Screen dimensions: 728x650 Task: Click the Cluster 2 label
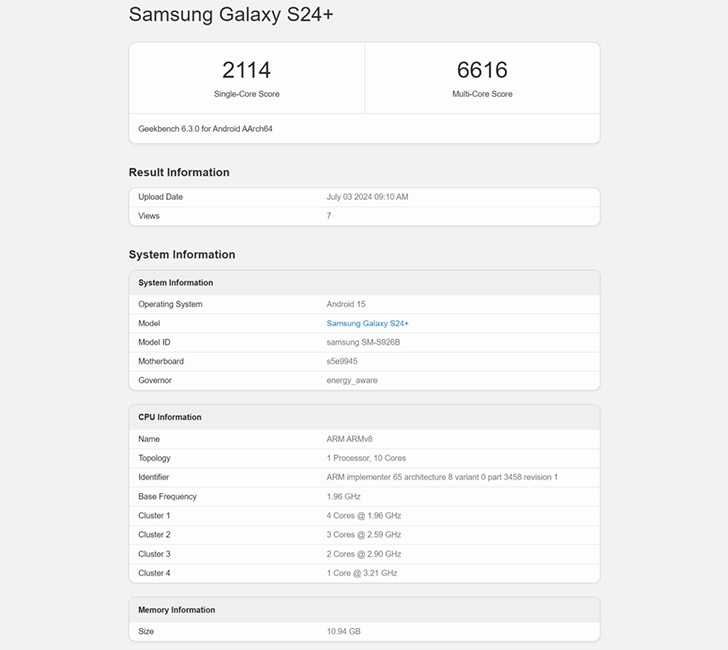click(x=154, y=534)
